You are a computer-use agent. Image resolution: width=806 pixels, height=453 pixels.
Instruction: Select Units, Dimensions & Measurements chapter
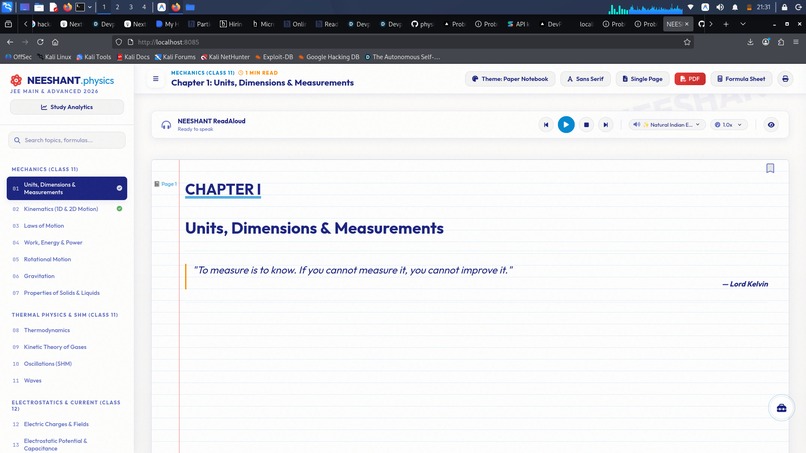[x=67, y=188]
